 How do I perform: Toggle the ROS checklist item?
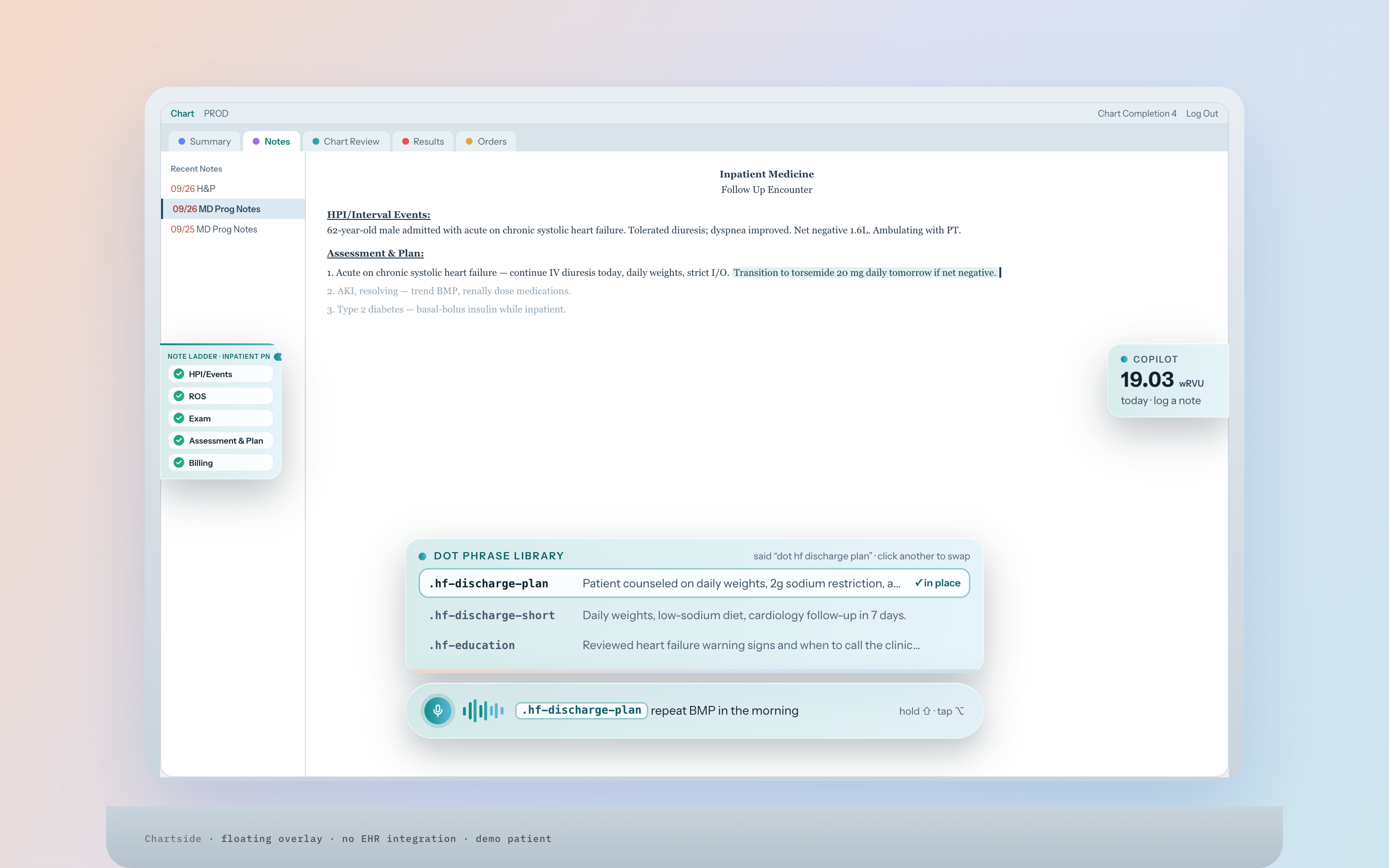tap(220, 396)
